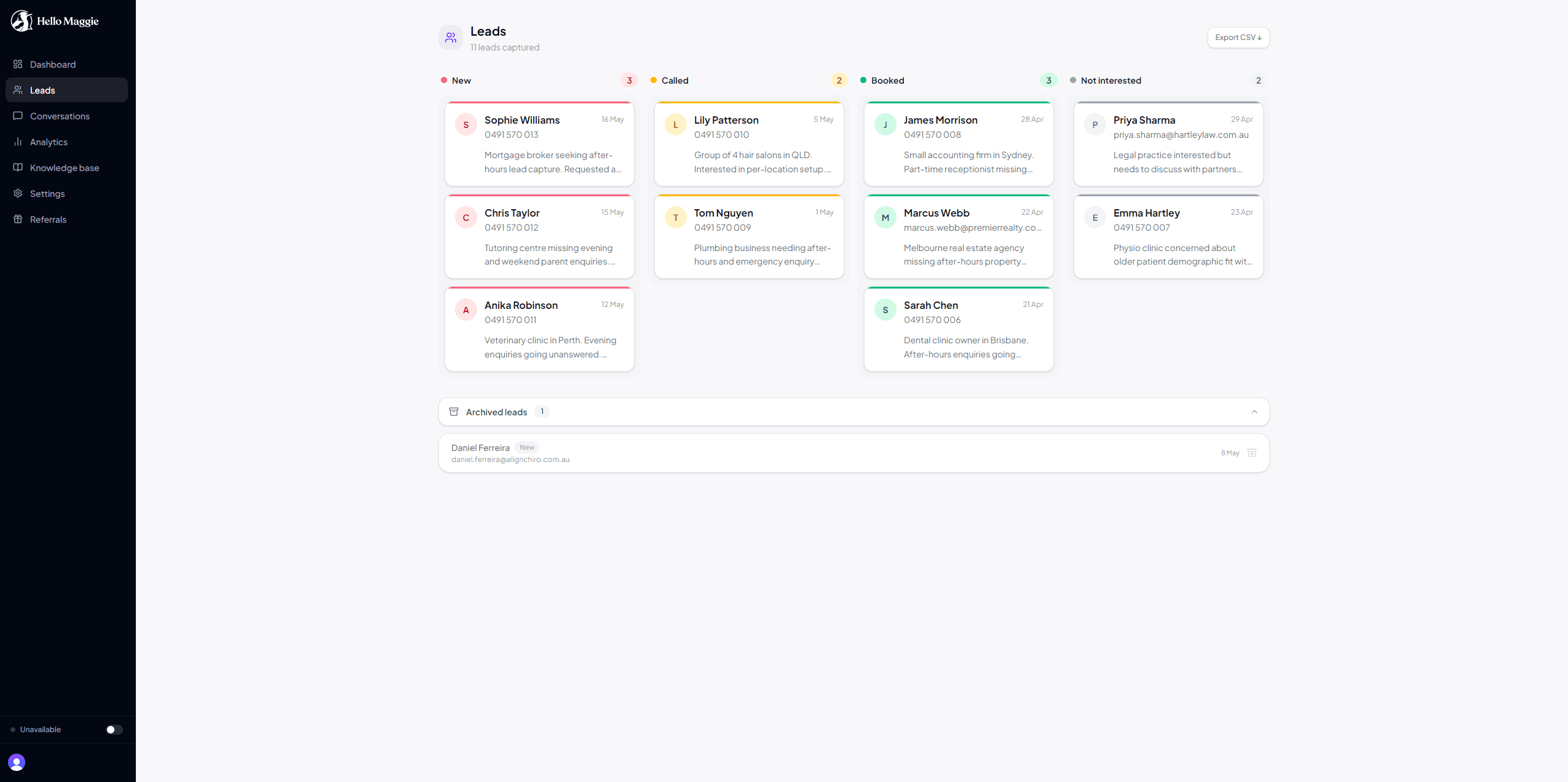Image resolution: width=1568 pixels, height=782 pixels.
Task: Click the archive box icon beside Archived leads
Action: (454, 412)
